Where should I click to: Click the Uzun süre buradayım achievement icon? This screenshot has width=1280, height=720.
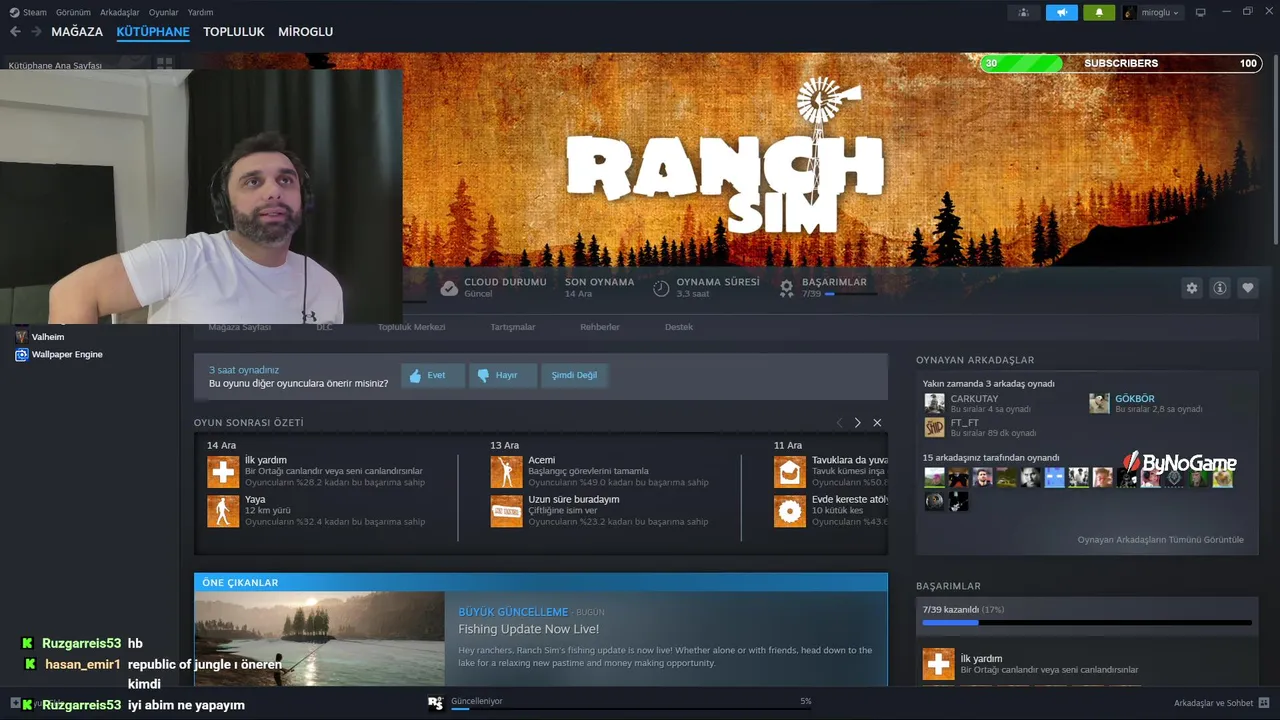pyautogui.click(x=506, y=510)
